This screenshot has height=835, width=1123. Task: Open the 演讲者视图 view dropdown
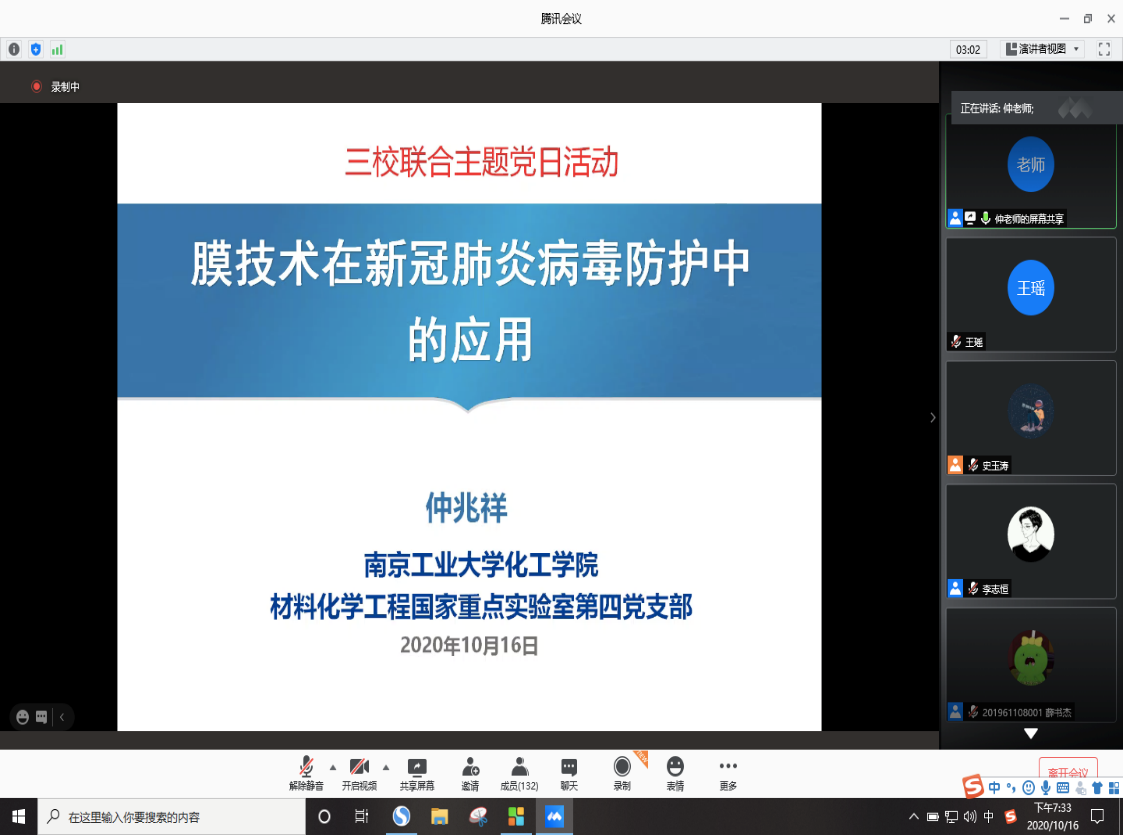tap(1042, 49)
